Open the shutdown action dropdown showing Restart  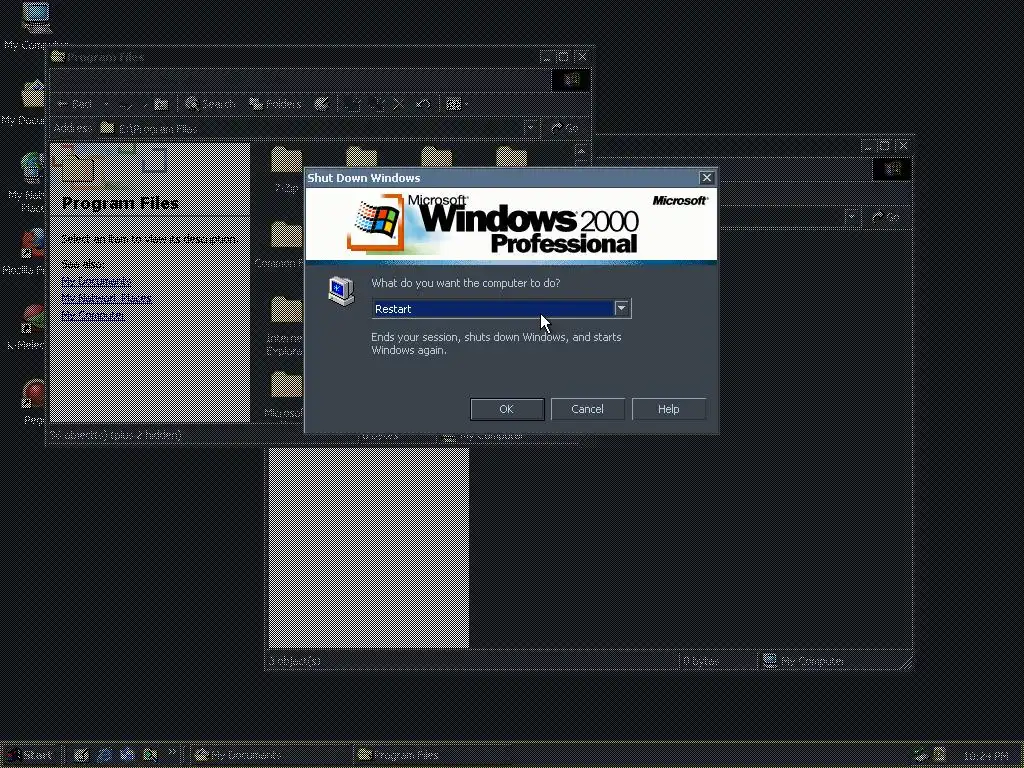coord(502,308)
